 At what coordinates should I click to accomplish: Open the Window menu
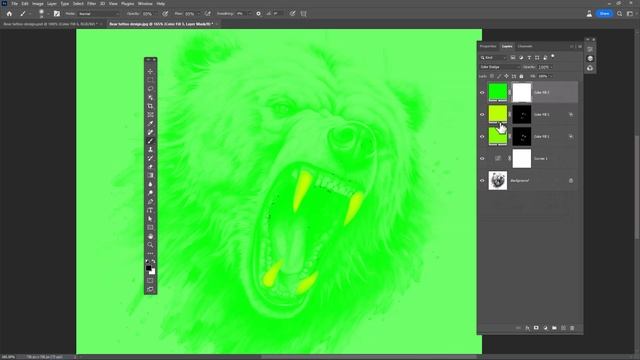[145, 4]
